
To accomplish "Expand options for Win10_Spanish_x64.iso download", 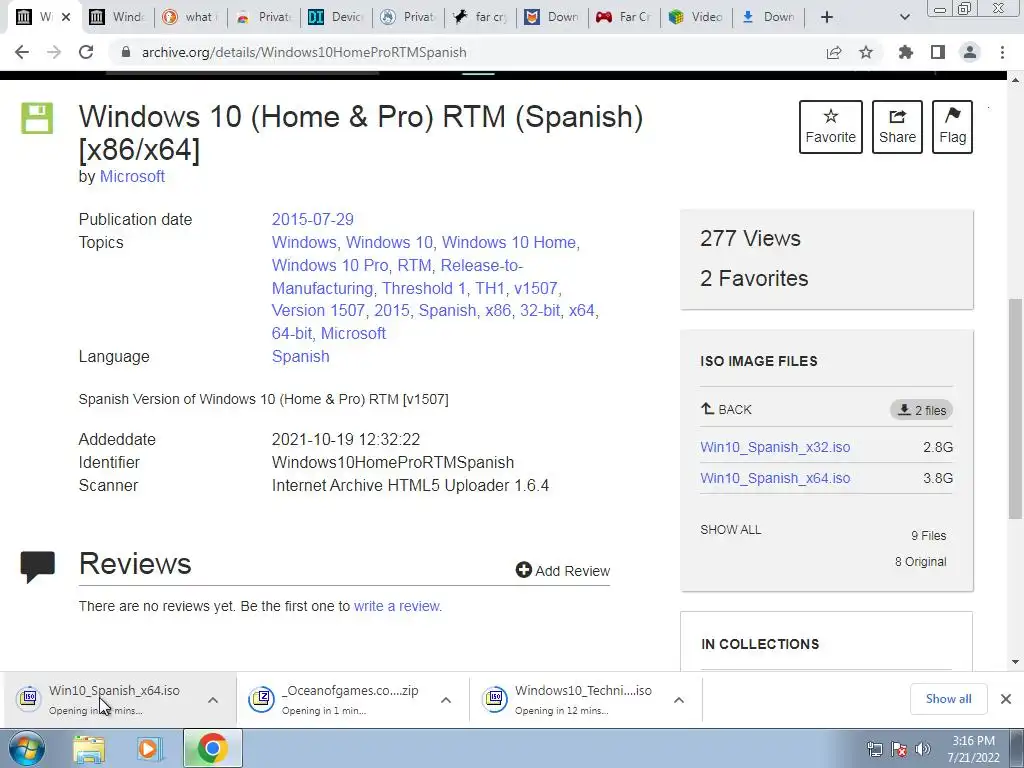I will (213, 700).
